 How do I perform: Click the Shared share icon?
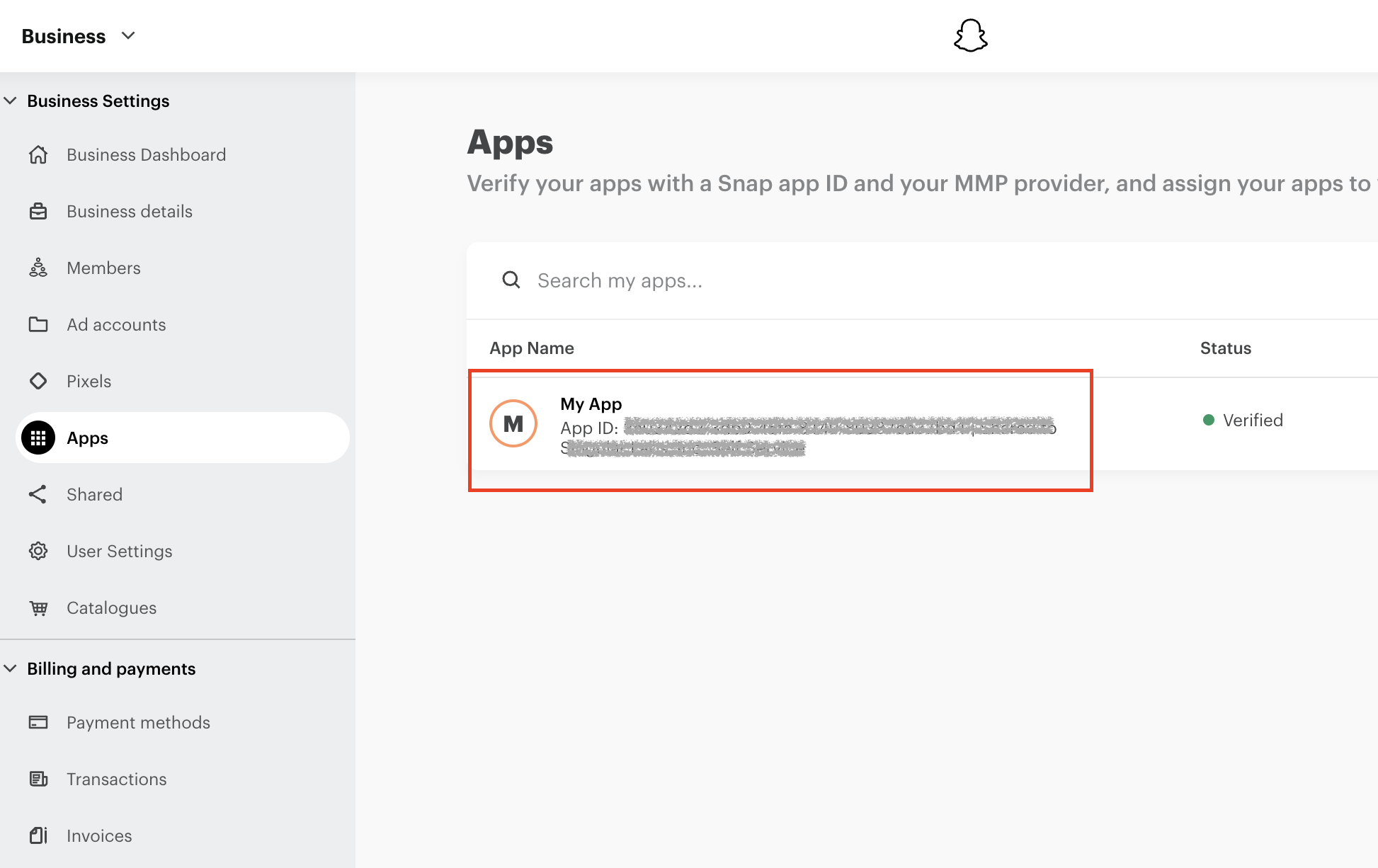[x=38, y=494]
